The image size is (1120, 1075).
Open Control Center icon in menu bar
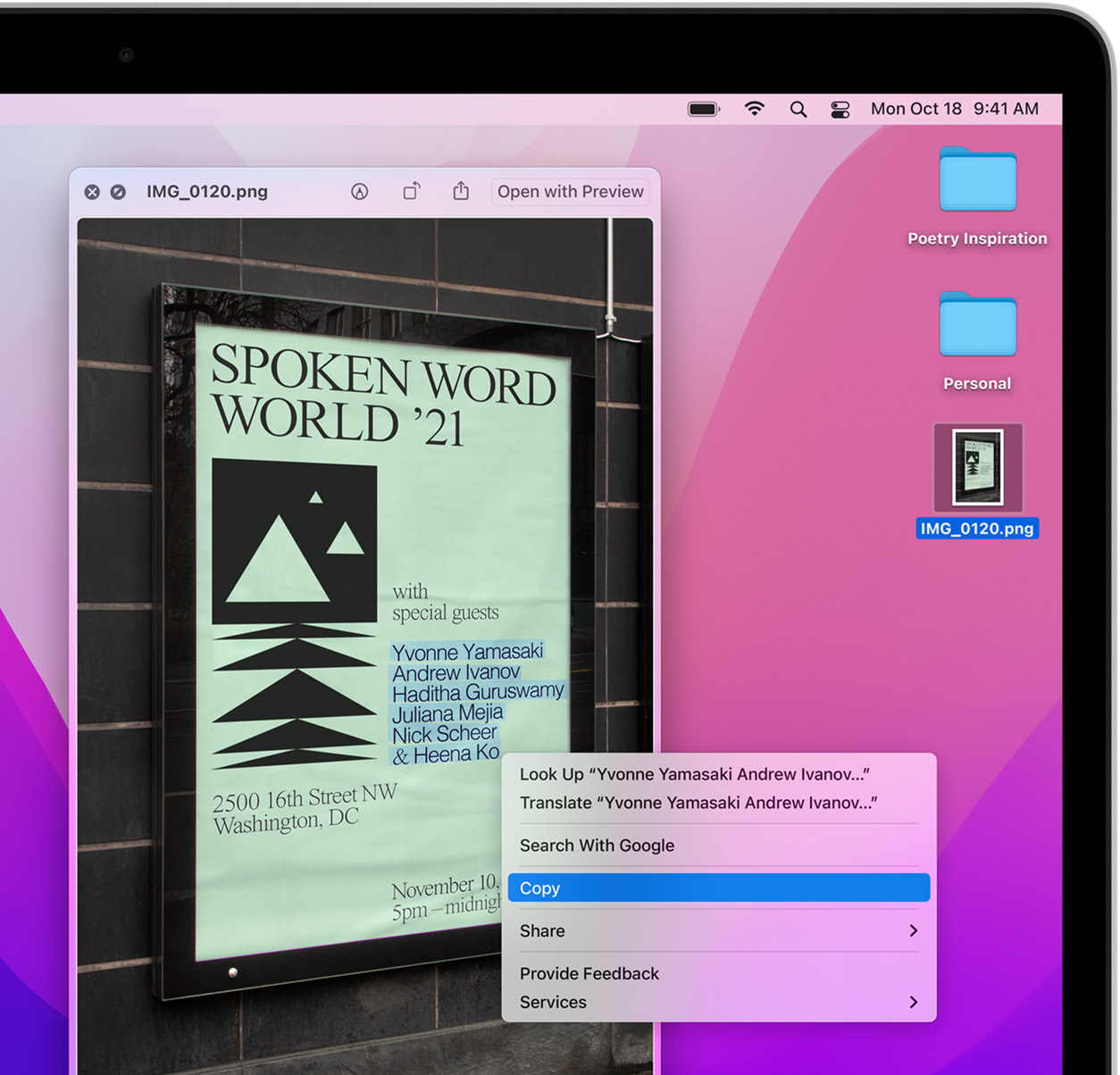840,110
